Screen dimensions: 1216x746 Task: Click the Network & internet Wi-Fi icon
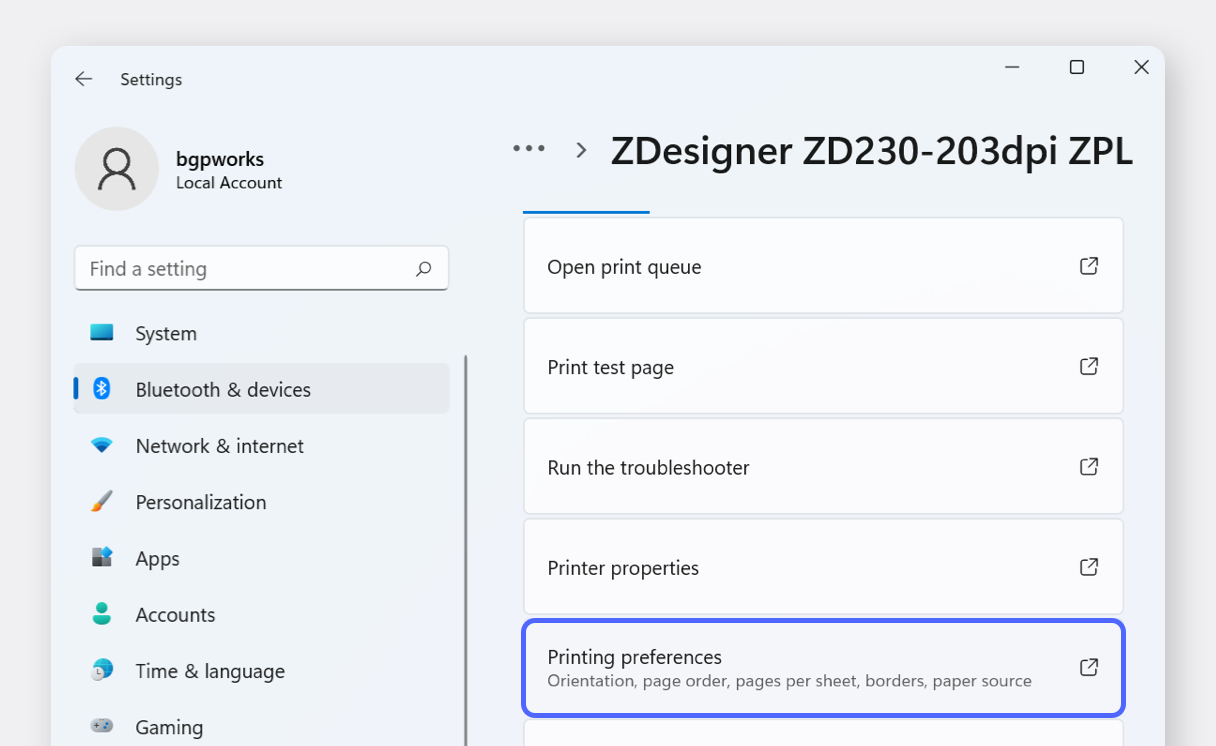tap(102, 446)
